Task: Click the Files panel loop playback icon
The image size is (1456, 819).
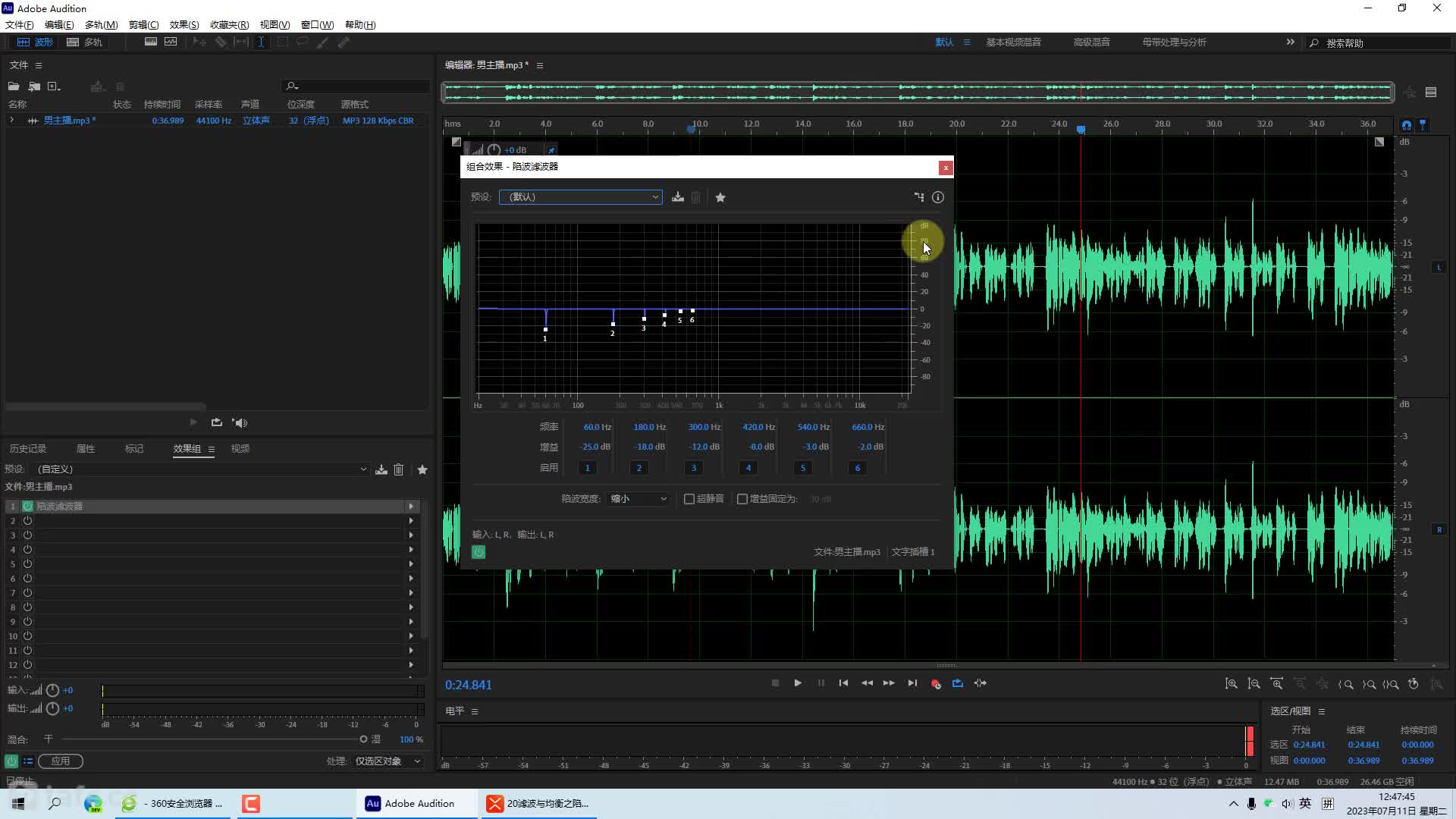Action: coord(217,422)
